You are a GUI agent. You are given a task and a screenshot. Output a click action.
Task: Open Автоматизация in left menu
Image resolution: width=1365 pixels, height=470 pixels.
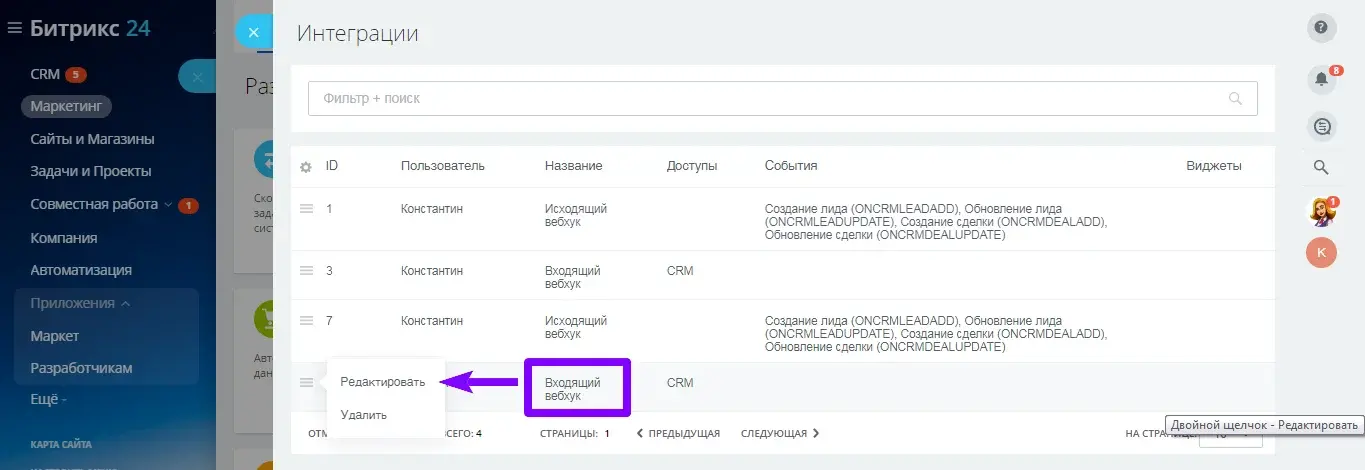(x=81, y=270)
